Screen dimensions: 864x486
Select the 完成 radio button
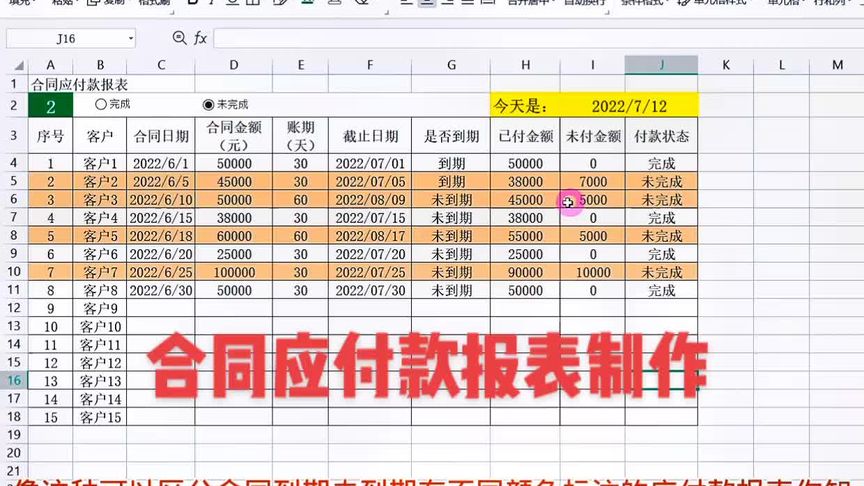click(100, 104)
